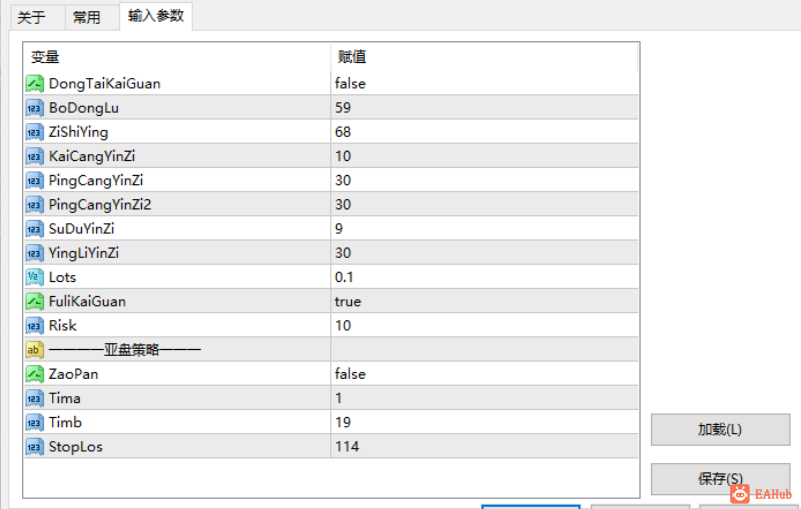Select the ZiShiYing variable icon
This screenshot has height=509, width=801.
[34, 132]
